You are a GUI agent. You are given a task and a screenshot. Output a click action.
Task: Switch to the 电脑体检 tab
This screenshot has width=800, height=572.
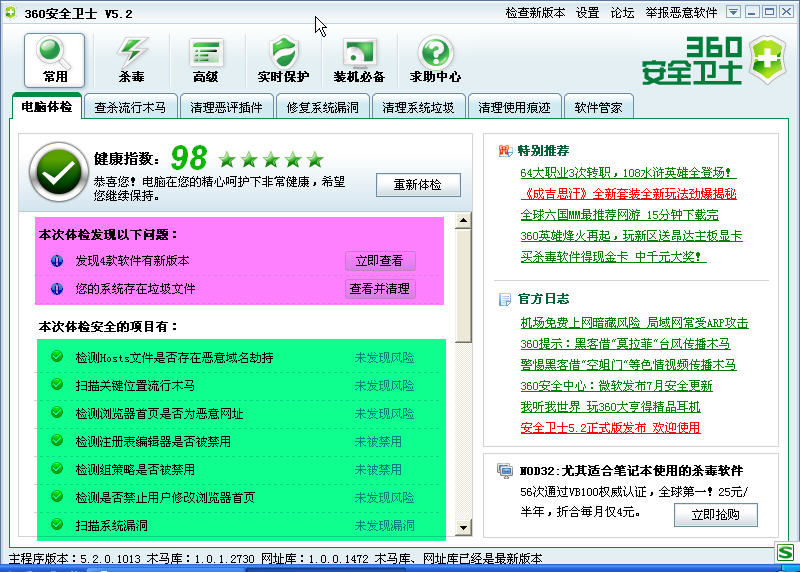(46, 107)
